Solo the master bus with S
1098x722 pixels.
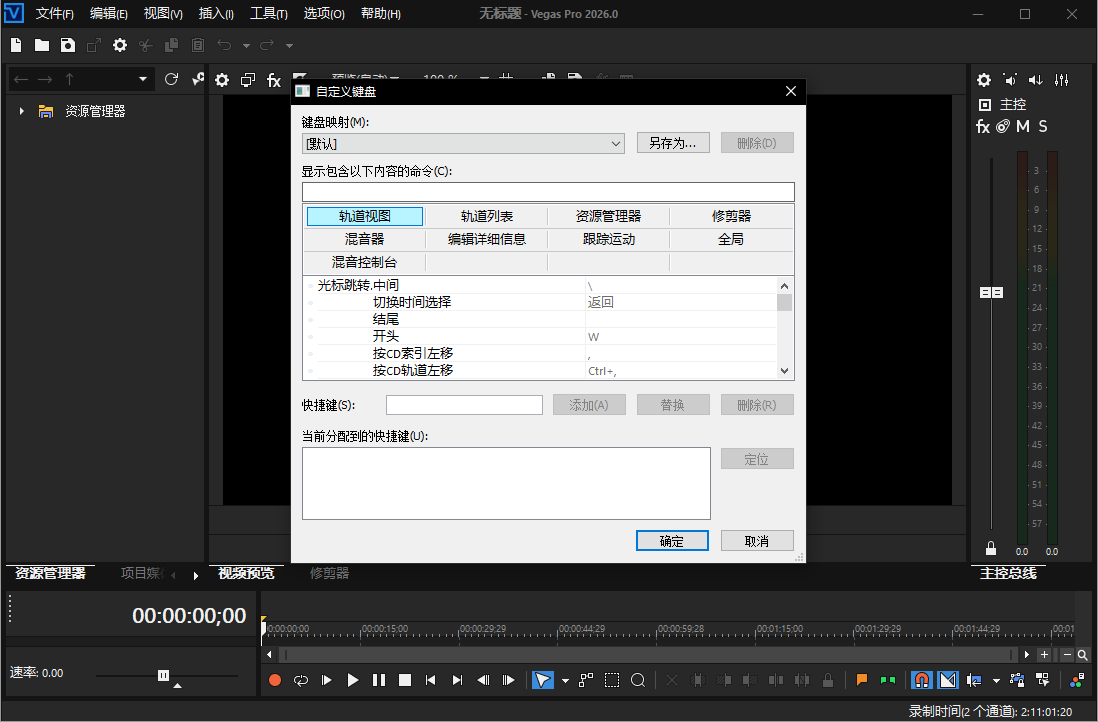1043,127
